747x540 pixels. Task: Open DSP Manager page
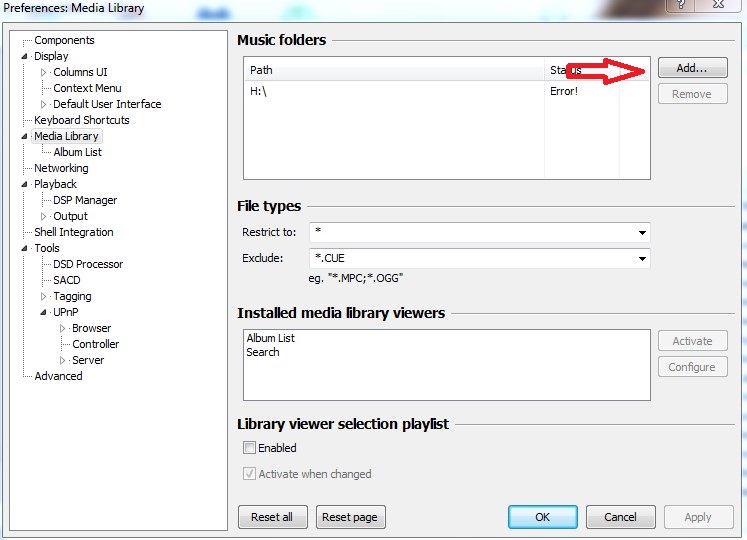85,200
